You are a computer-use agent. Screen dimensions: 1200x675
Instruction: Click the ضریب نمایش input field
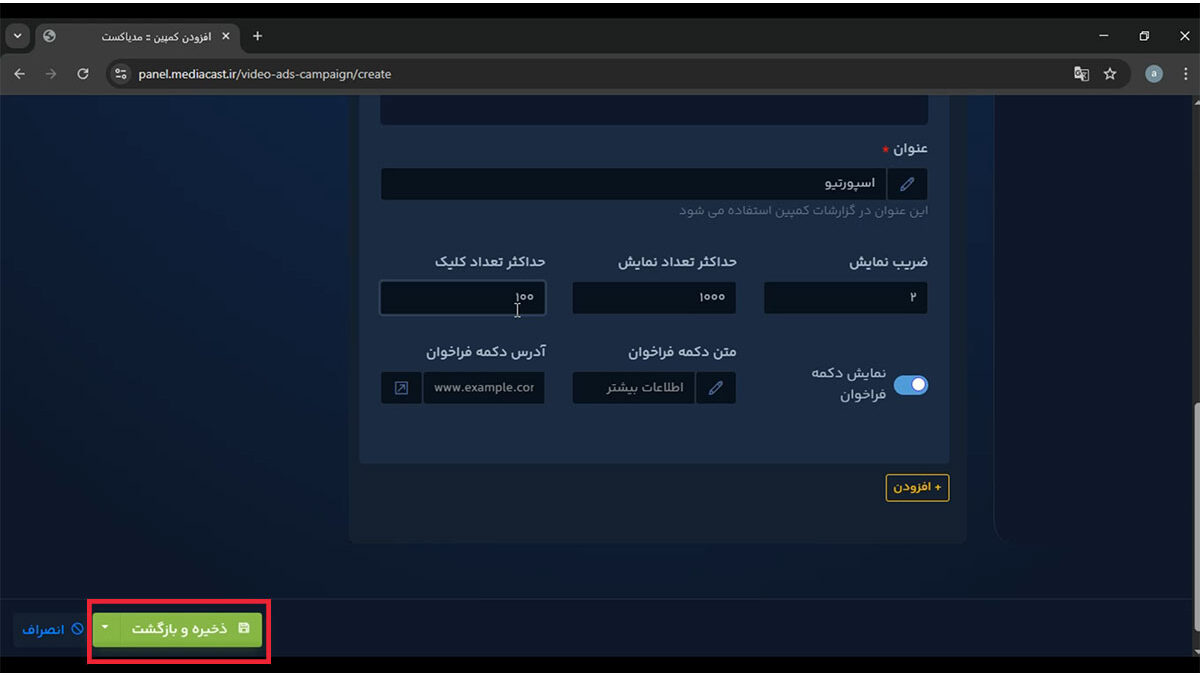click(x=845, y=298)
